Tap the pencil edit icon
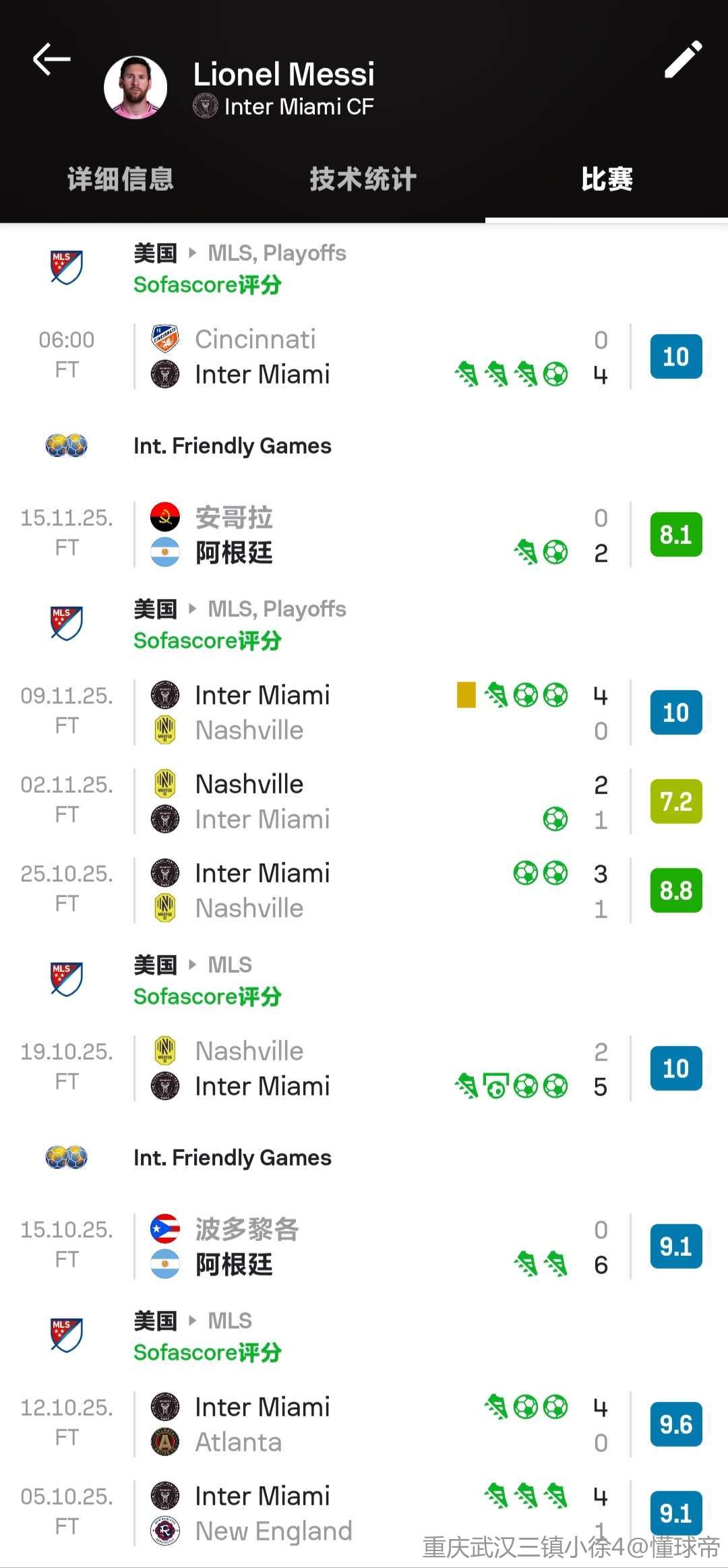The height and width of the screenshot is (1568, 728). pos(683,60)
